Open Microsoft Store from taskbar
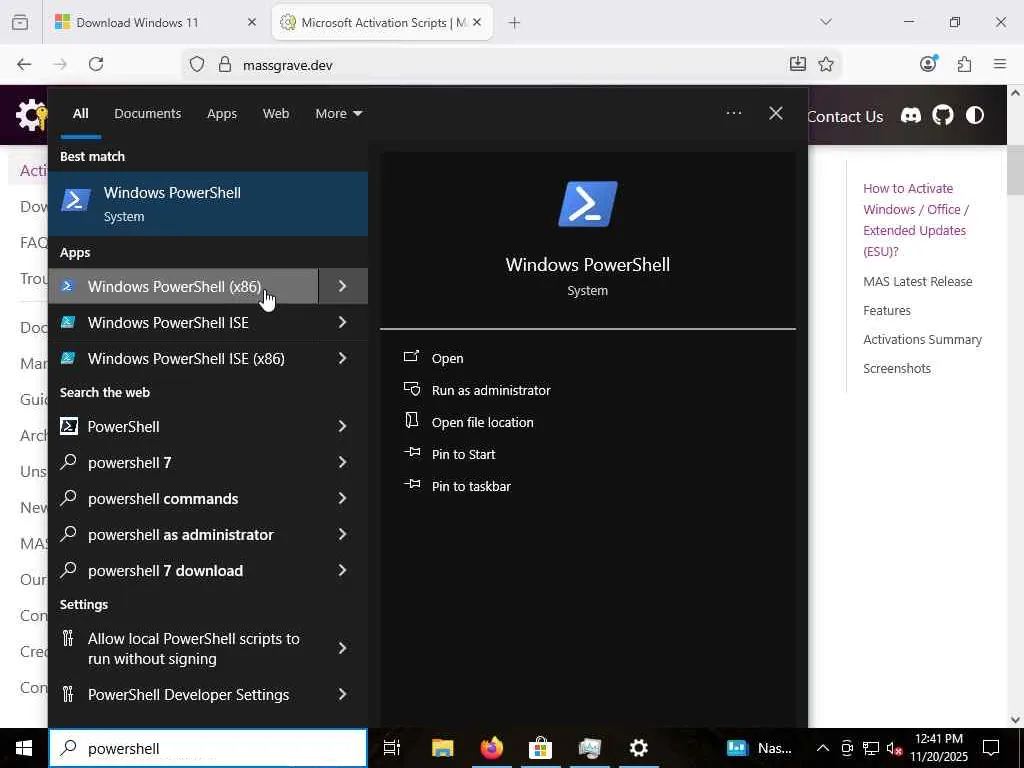 tap(540, 748)
